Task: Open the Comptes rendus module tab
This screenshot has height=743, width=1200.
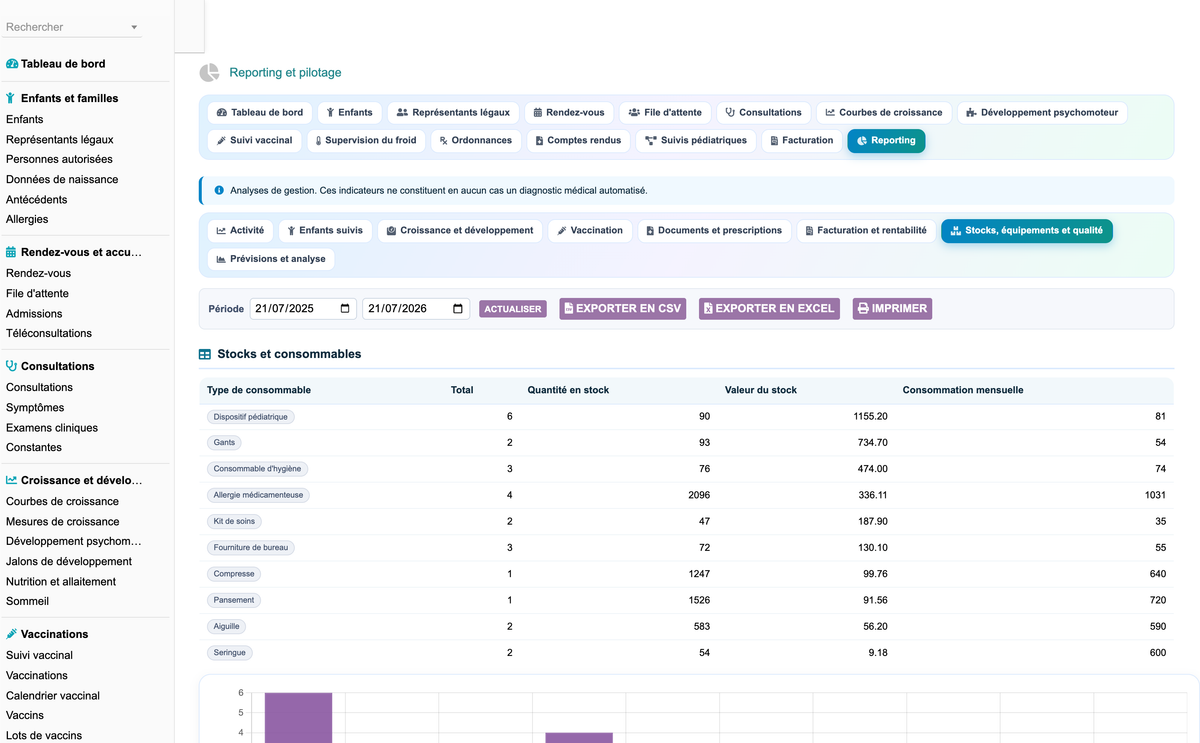Action: 579,141
